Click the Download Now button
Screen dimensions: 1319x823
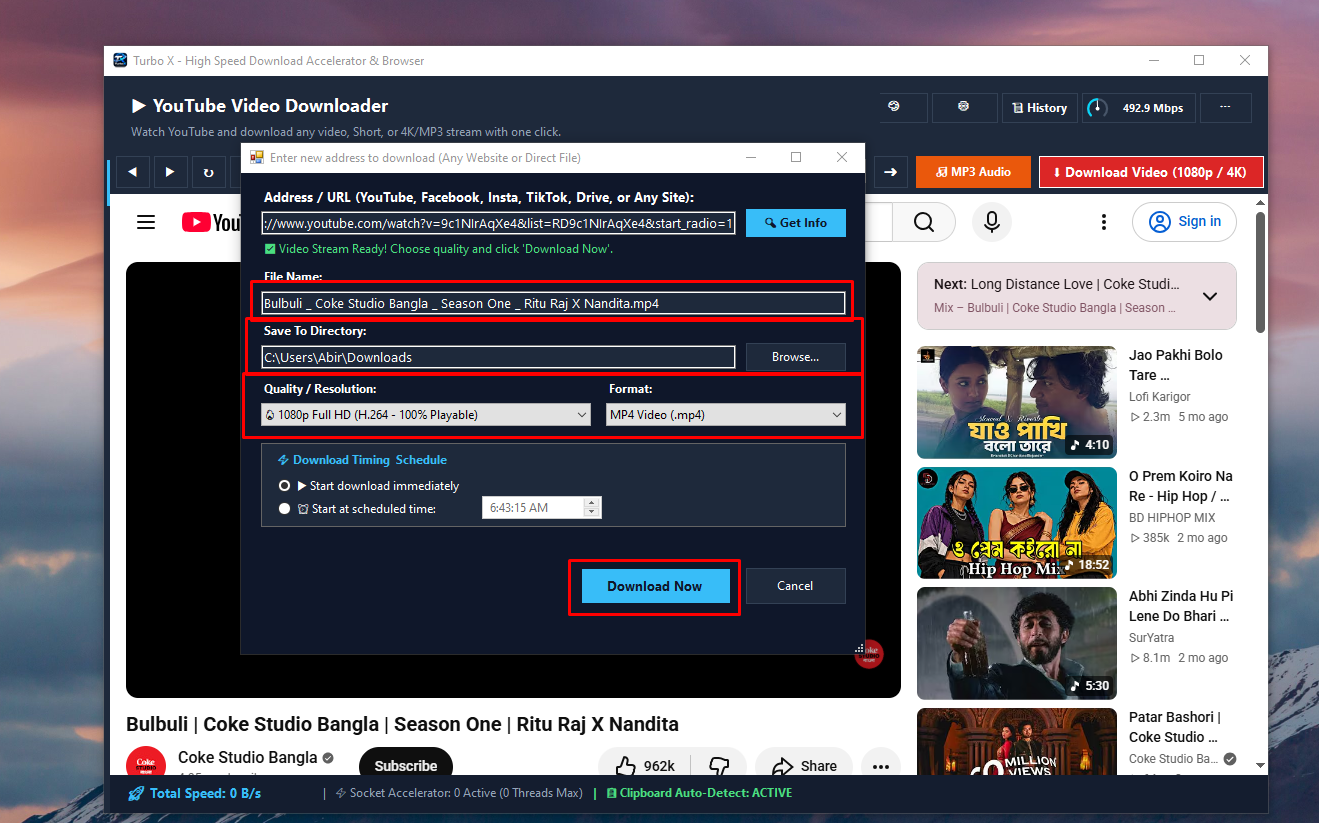click(655, 586)
